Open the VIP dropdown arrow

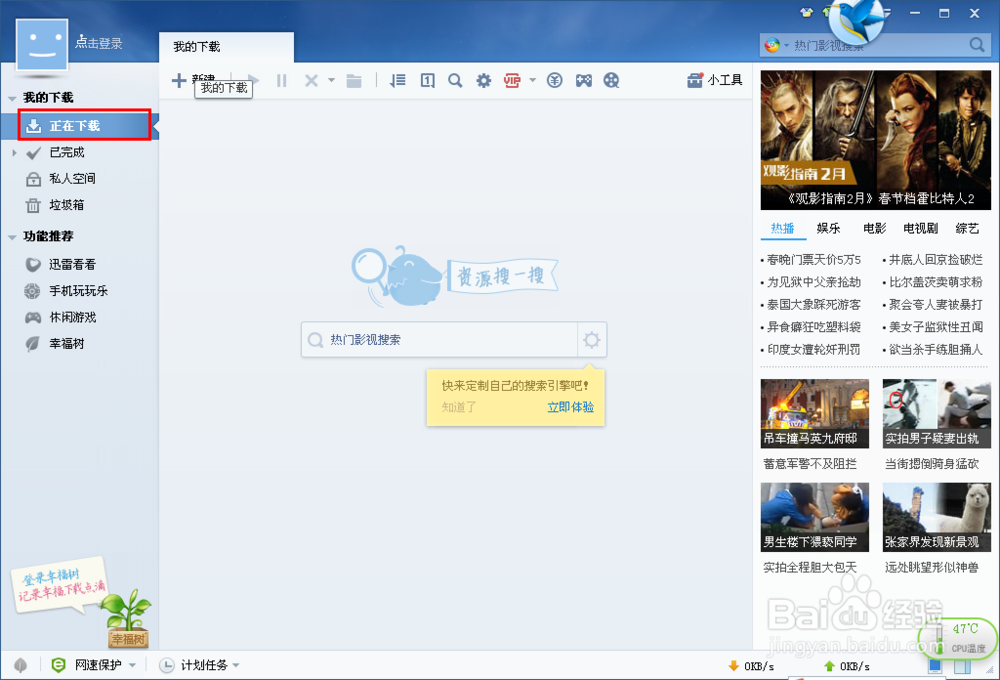coord(532,80)
